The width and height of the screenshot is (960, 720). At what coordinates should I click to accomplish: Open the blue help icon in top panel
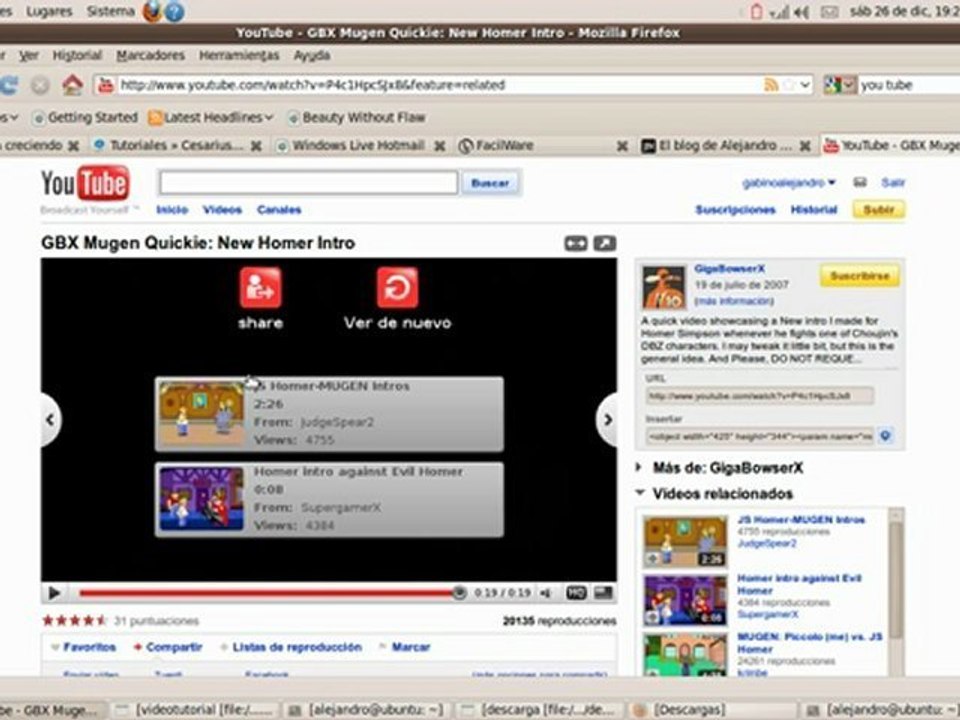[x=174, y=11]
